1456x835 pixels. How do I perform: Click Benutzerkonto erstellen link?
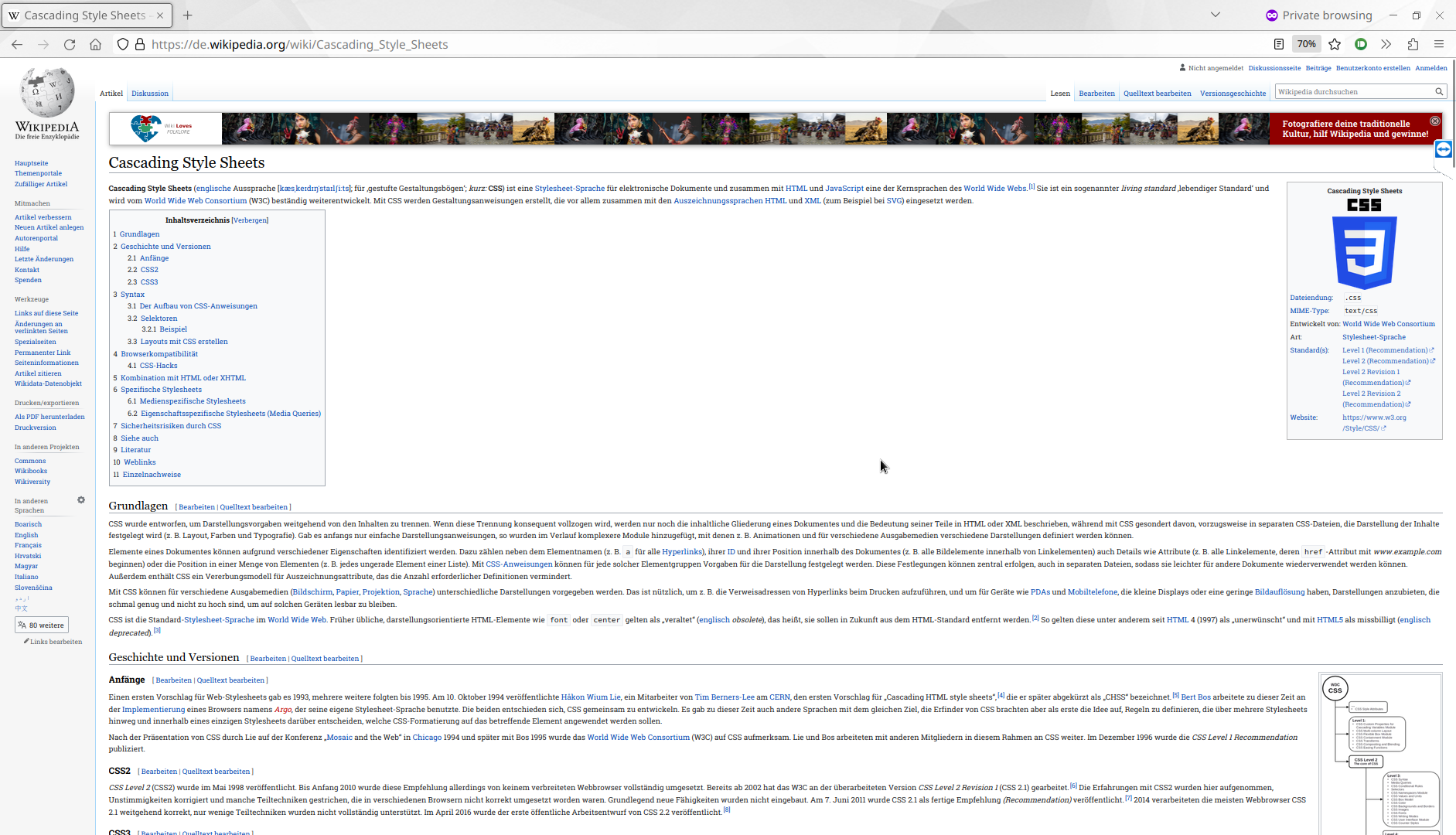tap(1372, 68)
